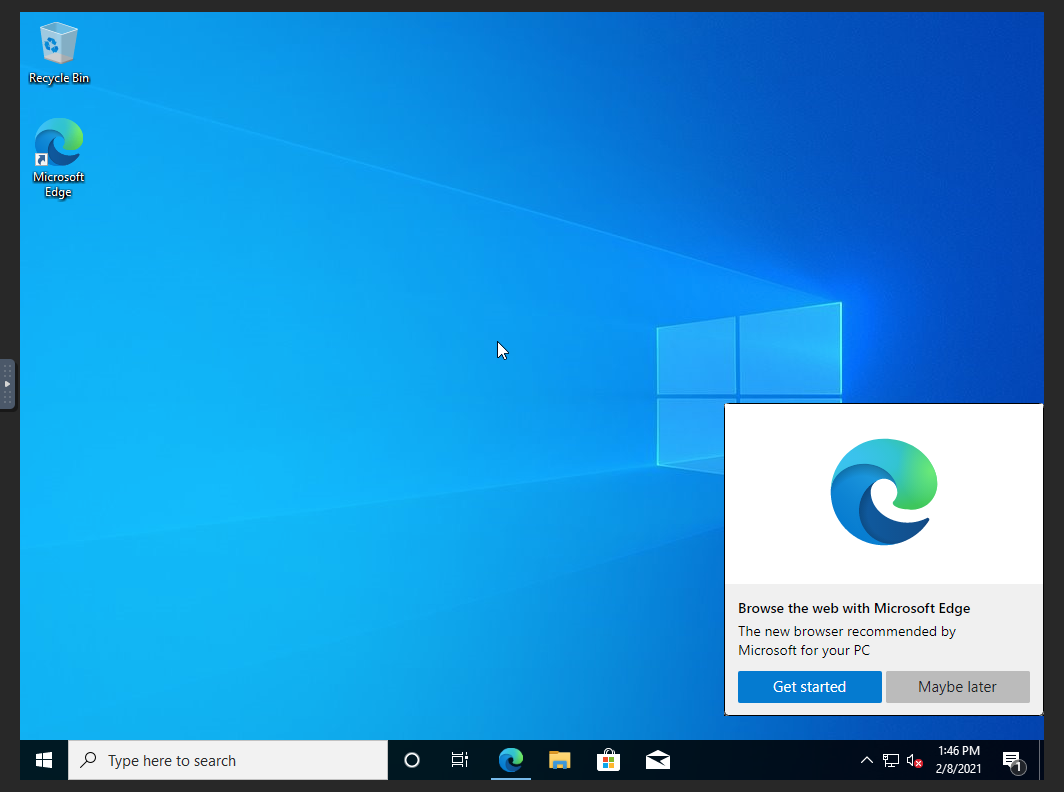Open the Recycle Bin desktop icon

(x=58, y=52)
